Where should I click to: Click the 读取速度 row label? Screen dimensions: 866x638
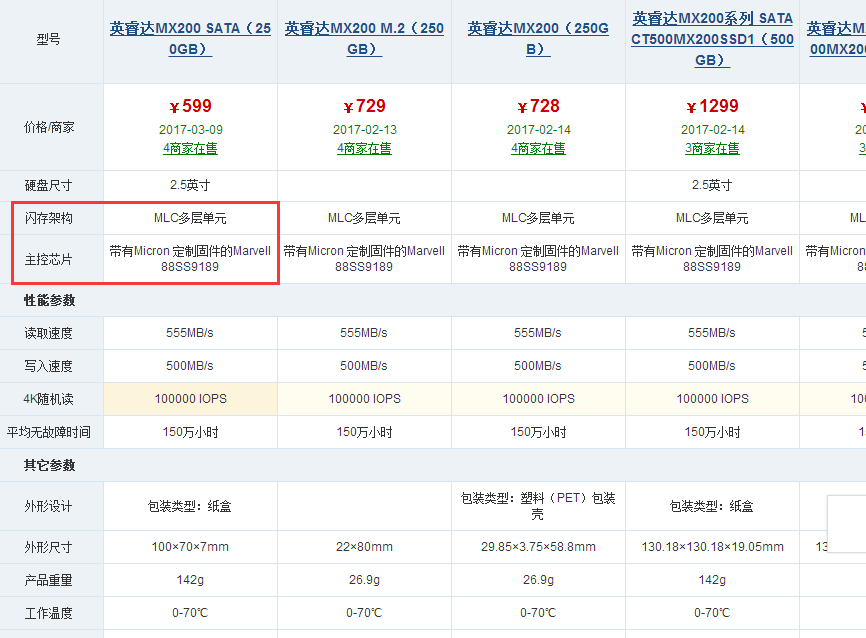pyautogui.click(x=49, y=333)
